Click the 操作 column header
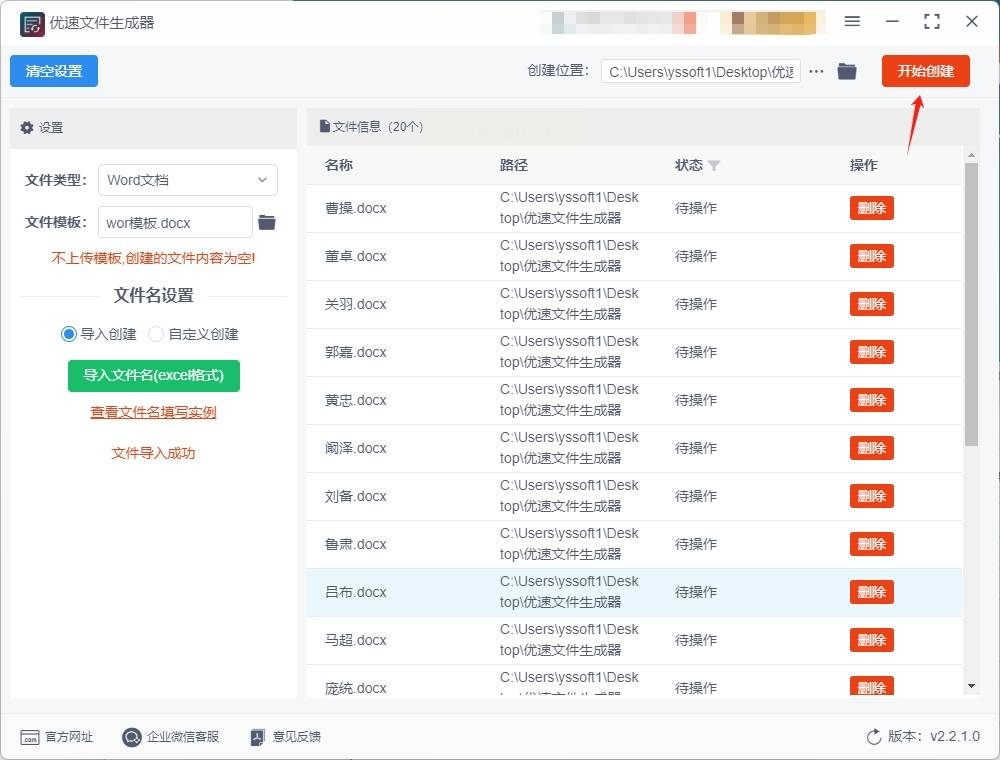This screenshot has width=1000, height=760. [864, 165]
